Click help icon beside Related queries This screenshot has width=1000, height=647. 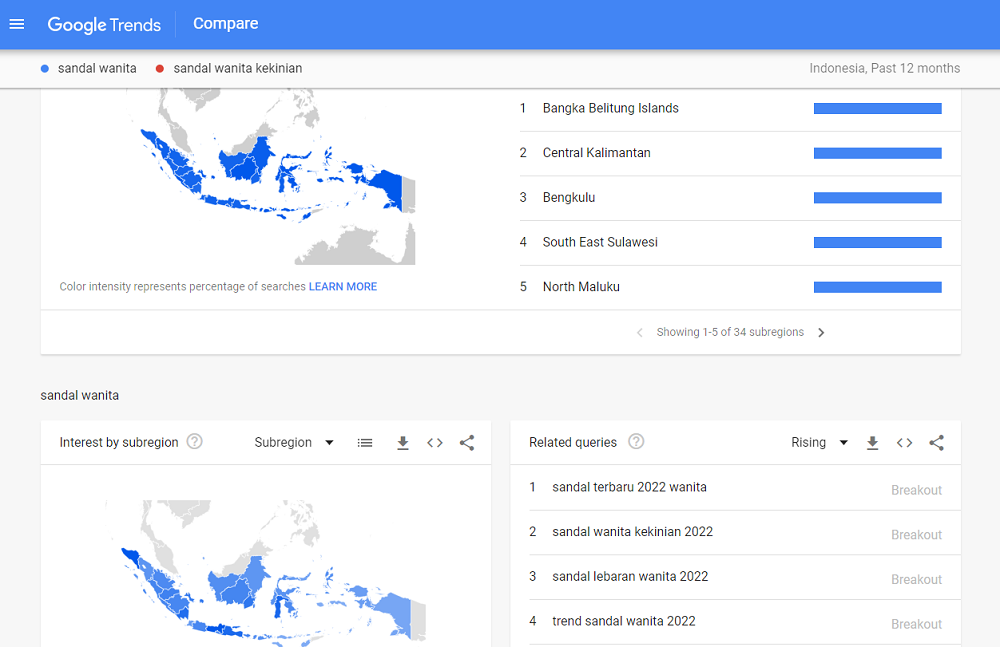[636, 442]
